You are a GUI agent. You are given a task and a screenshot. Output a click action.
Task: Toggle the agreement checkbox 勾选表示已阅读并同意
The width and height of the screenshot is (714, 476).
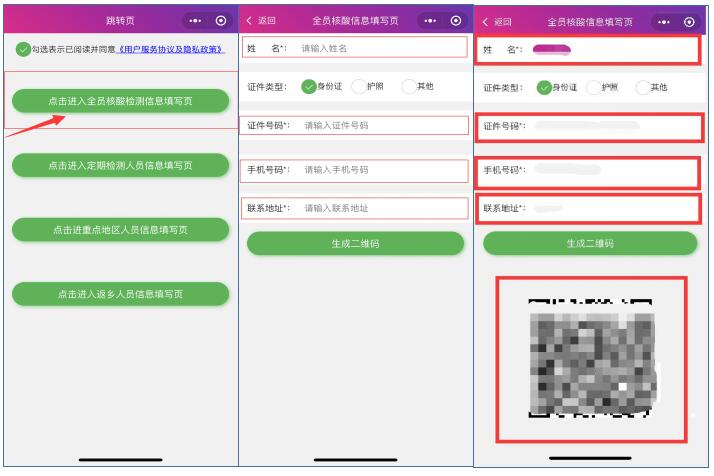coord(23,49)
